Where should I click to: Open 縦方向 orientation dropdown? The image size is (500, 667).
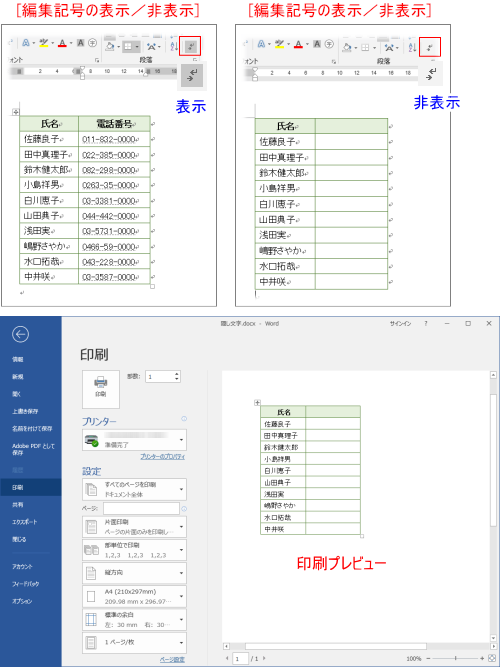tap(134, 573)
